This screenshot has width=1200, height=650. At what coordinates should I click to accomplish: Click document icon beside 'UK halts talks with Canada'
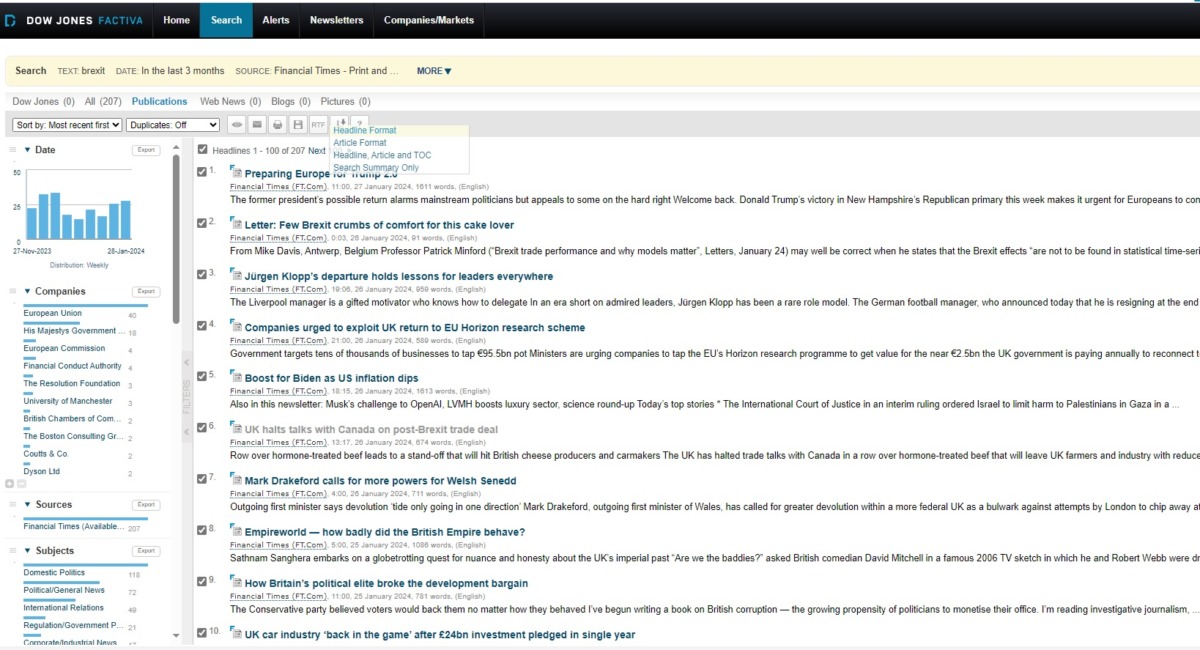[236, 429]
